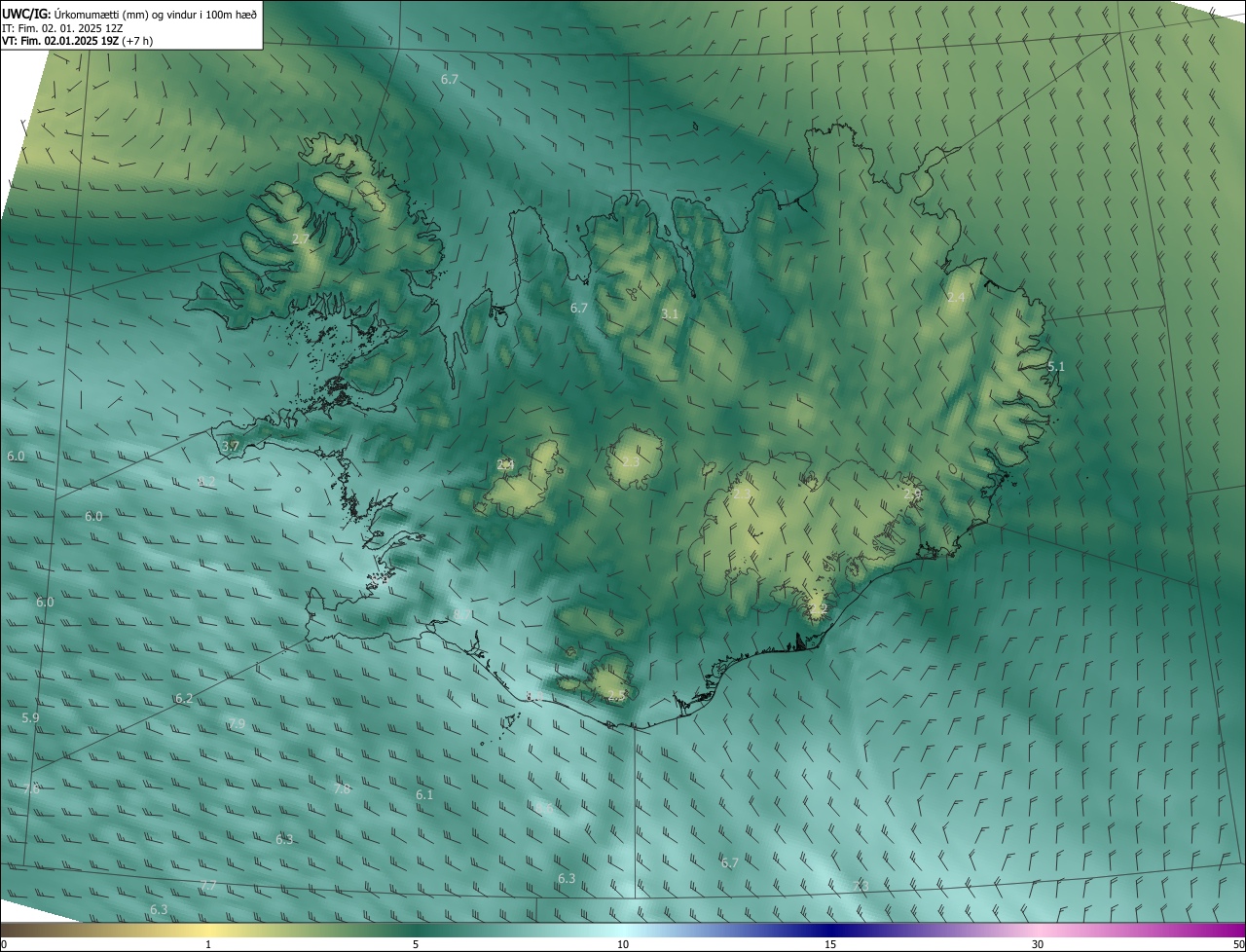Click the 2.2 value near the south coast
The height and width of the screenshot is (952, 1246).
coord(818,608)
